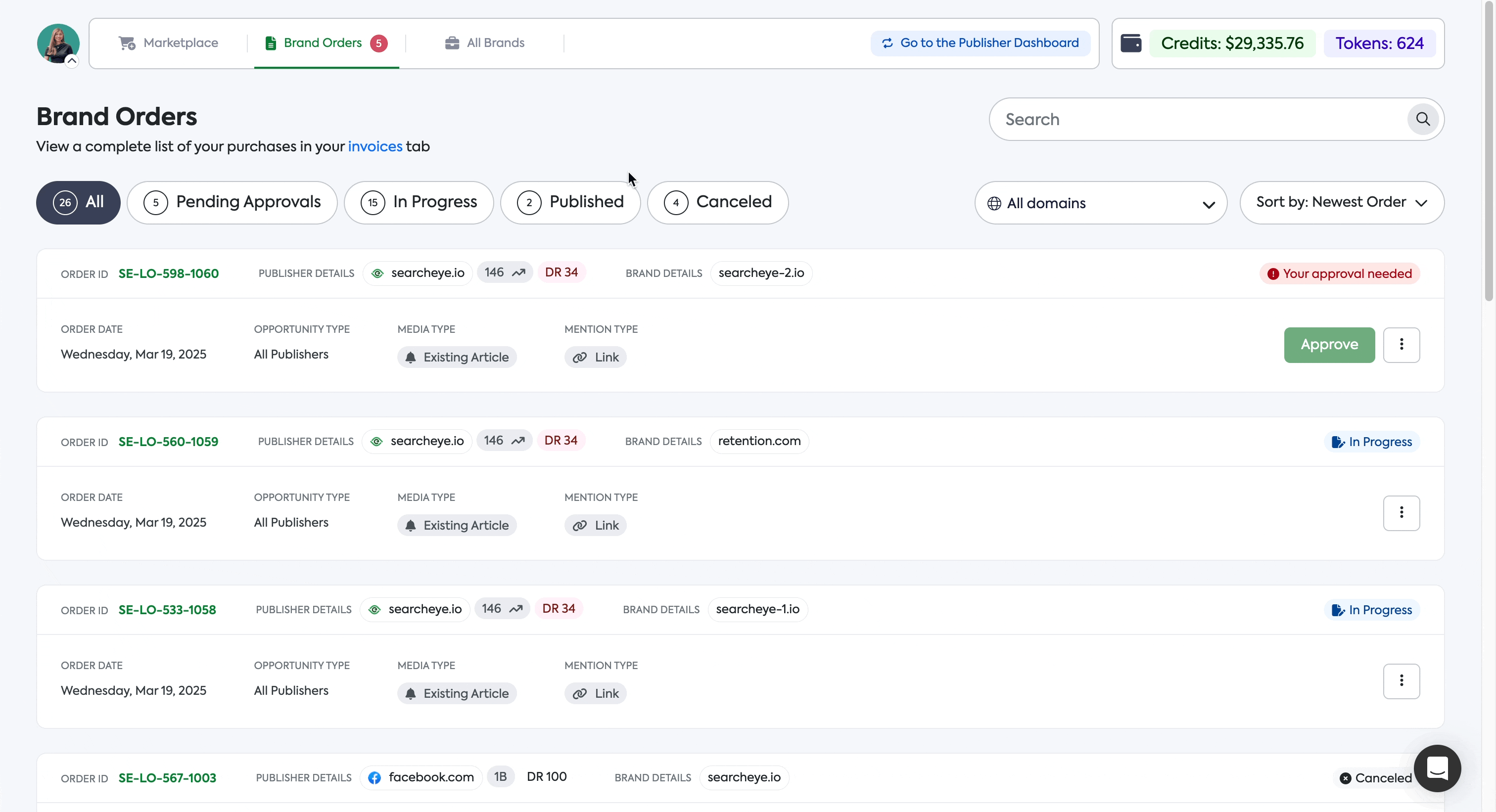Image resolution: width=1496 pixels, height=812 pixels.
Task: Open three-dot menu for order SE-LO-560-1059
Action: pos(1401,512)
